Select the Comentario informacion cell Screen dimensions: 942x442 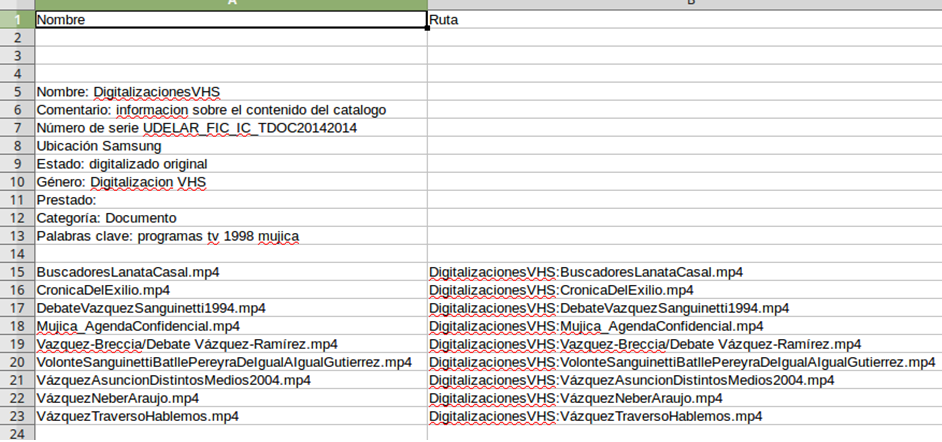231,110
